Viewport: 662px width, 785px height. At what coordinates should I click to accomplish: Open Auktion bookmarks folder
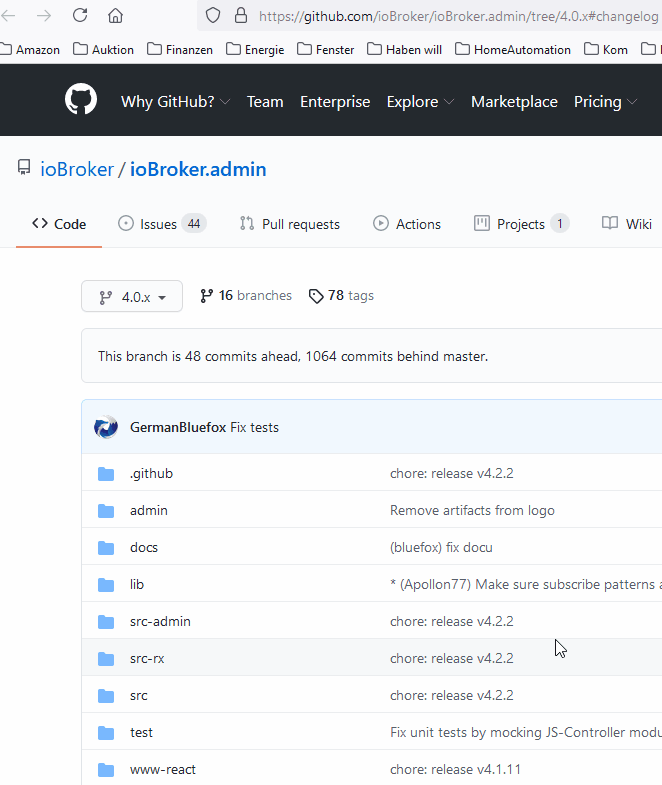(104, 50)
